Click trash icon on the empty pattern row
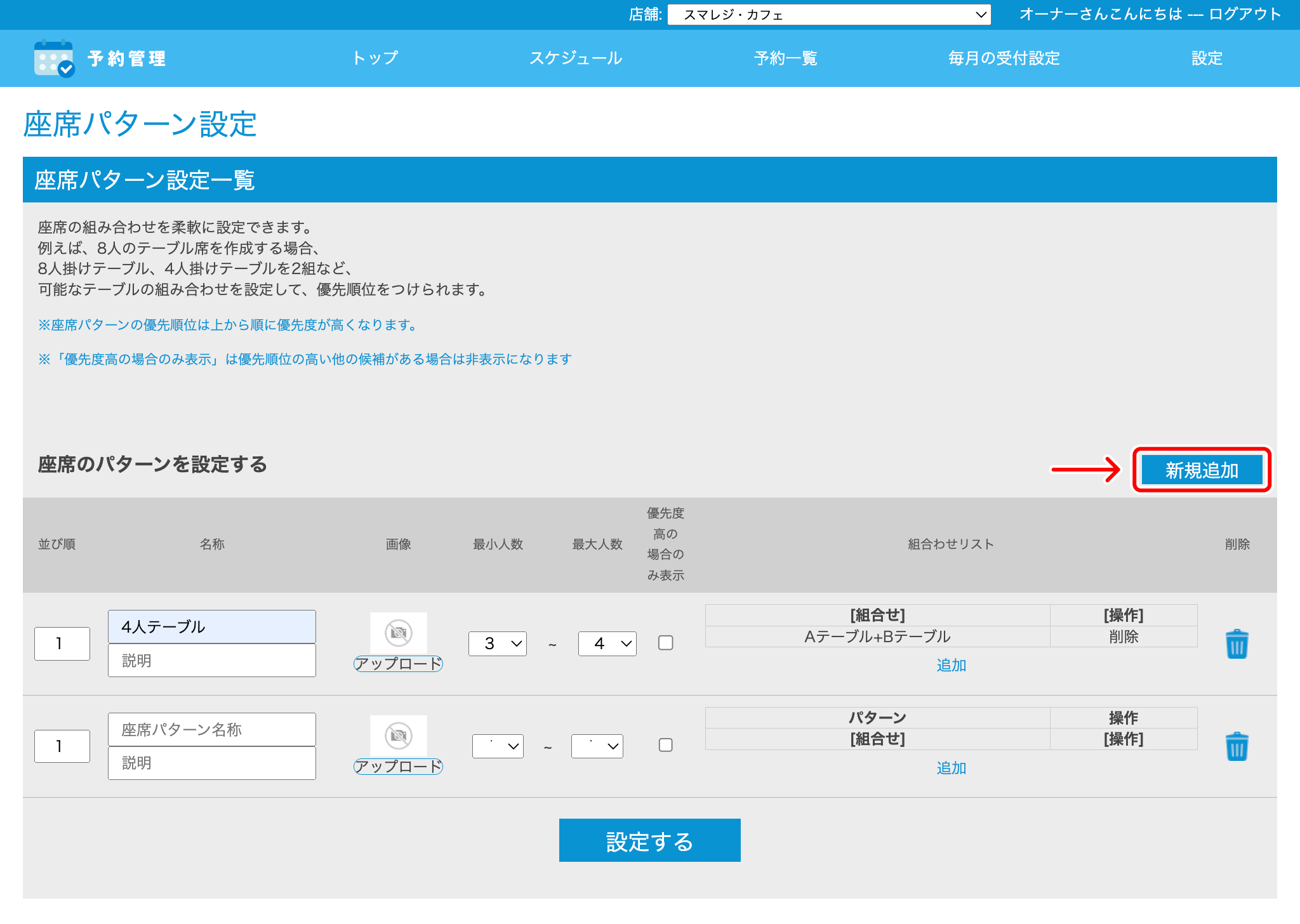This screenshot has height=924, width=1300. point(1237,747)
